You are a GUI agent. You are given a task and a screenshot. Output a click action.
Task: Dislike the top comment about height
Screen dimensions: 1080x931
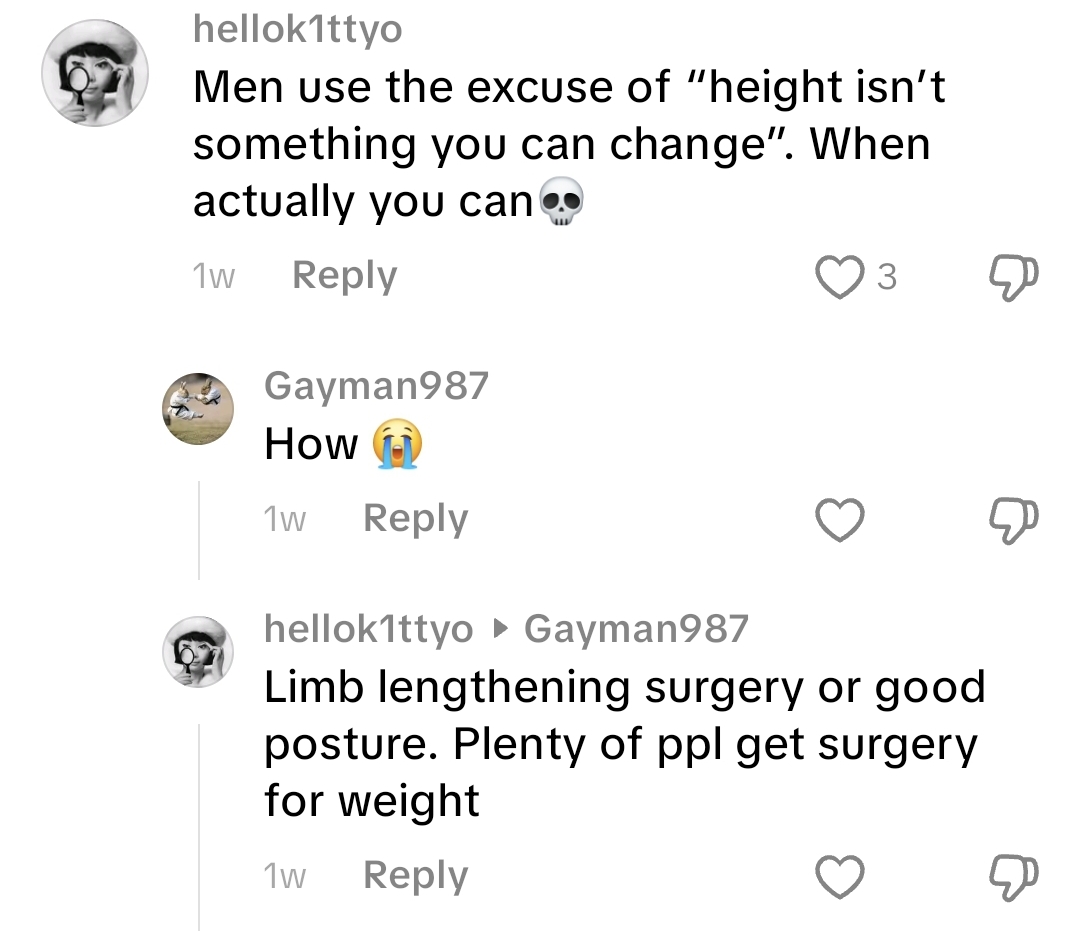1013,278
